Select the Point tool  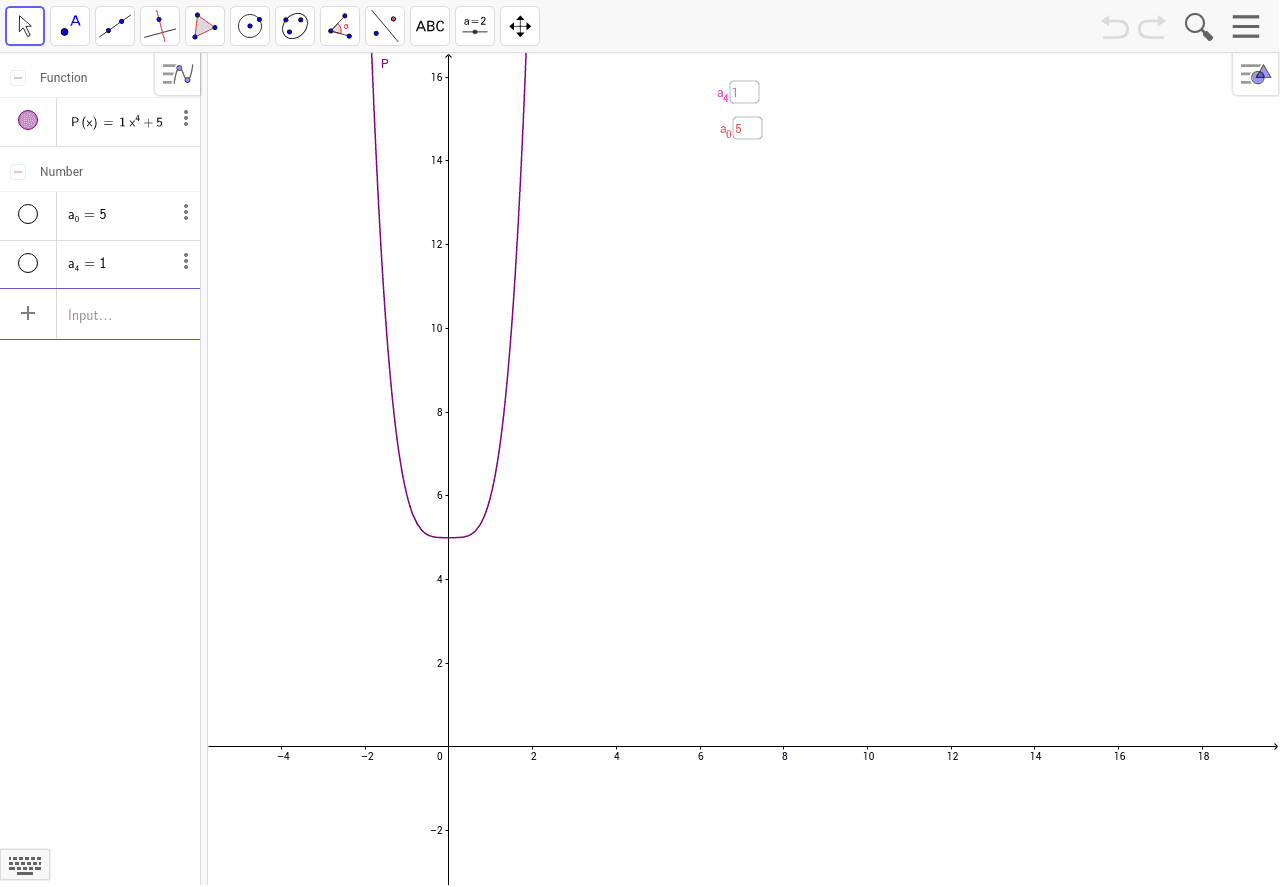70,26
